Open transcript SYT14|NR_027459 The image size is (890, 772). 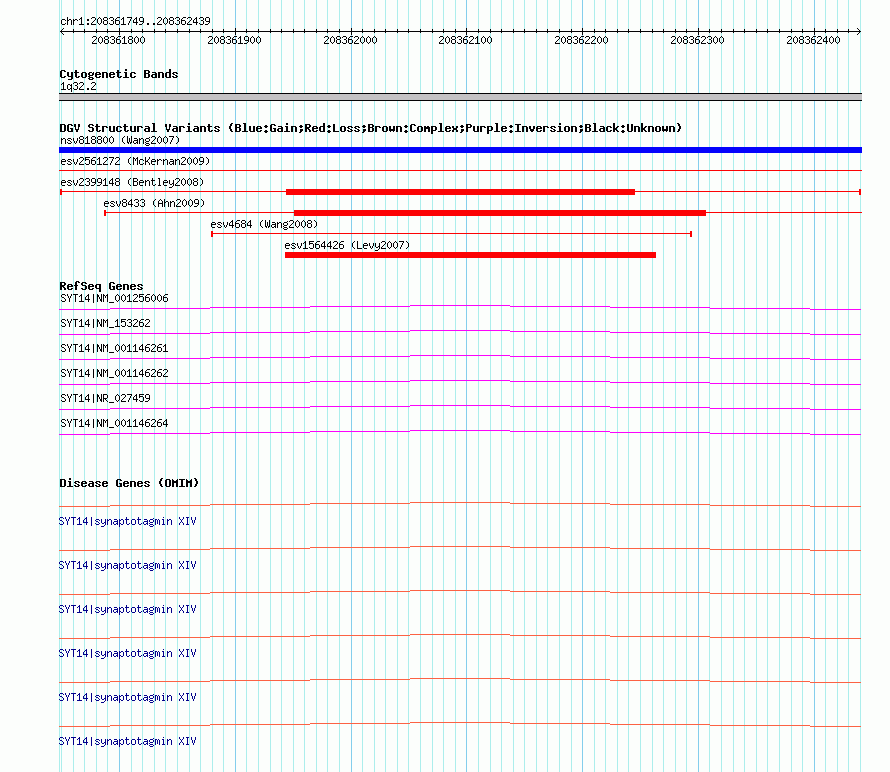[x=105, y=398]
